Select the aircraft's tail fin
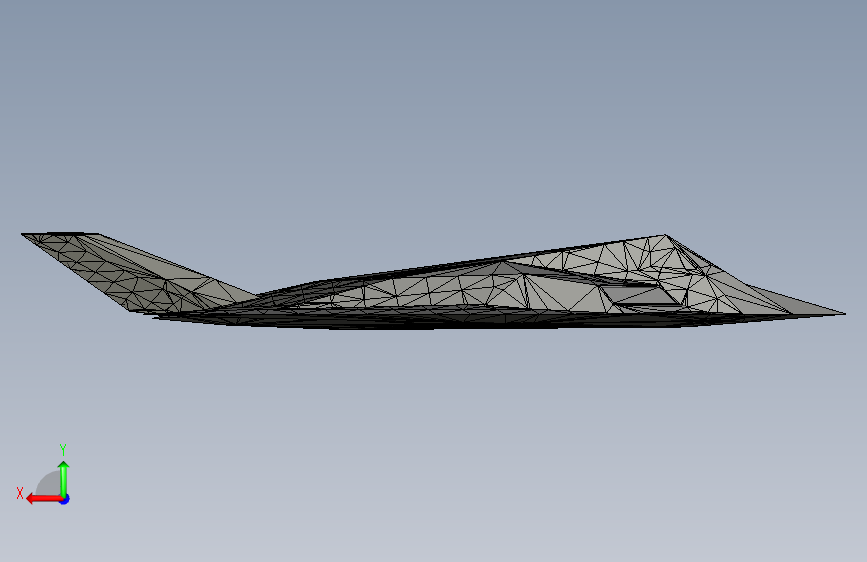Image resolution: width=867 pixels, height=562 pixels. coord(133,271)
